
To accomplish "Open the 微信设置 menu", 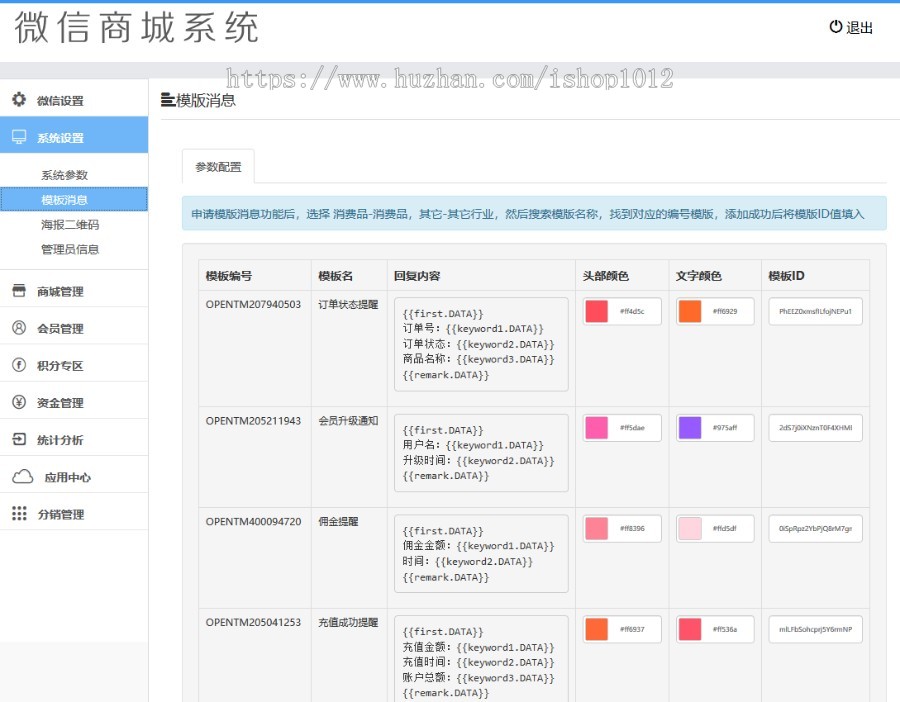I will point(74,100).
